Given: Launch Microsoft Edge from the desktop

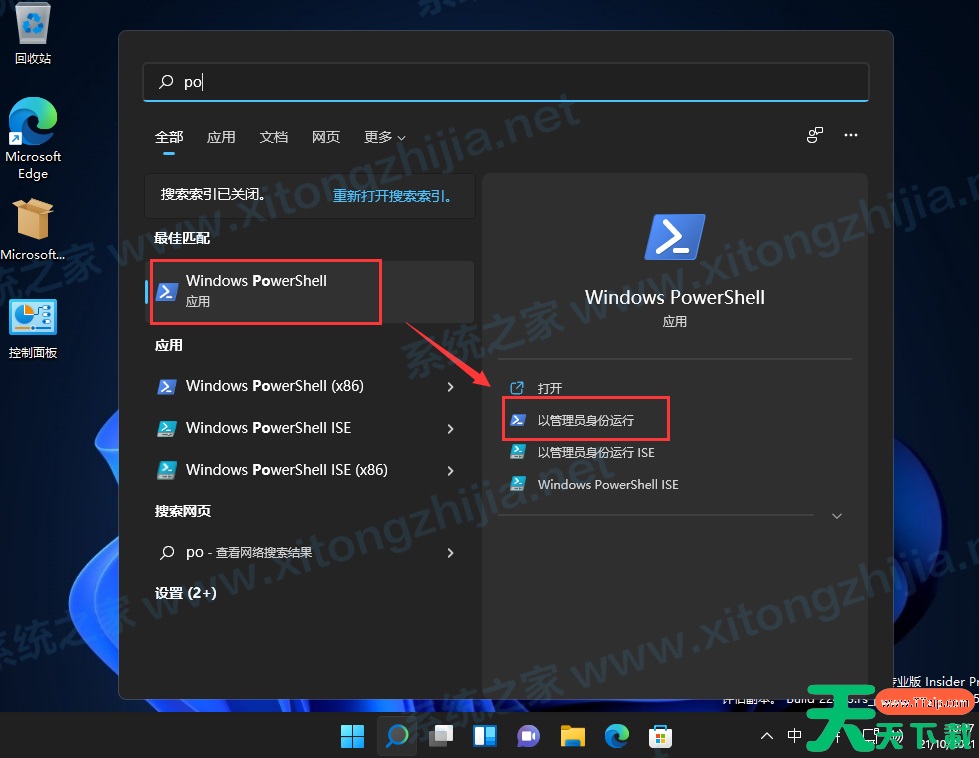Looking at the screenshot, I should pyautogui.click(x=33, y=139).
